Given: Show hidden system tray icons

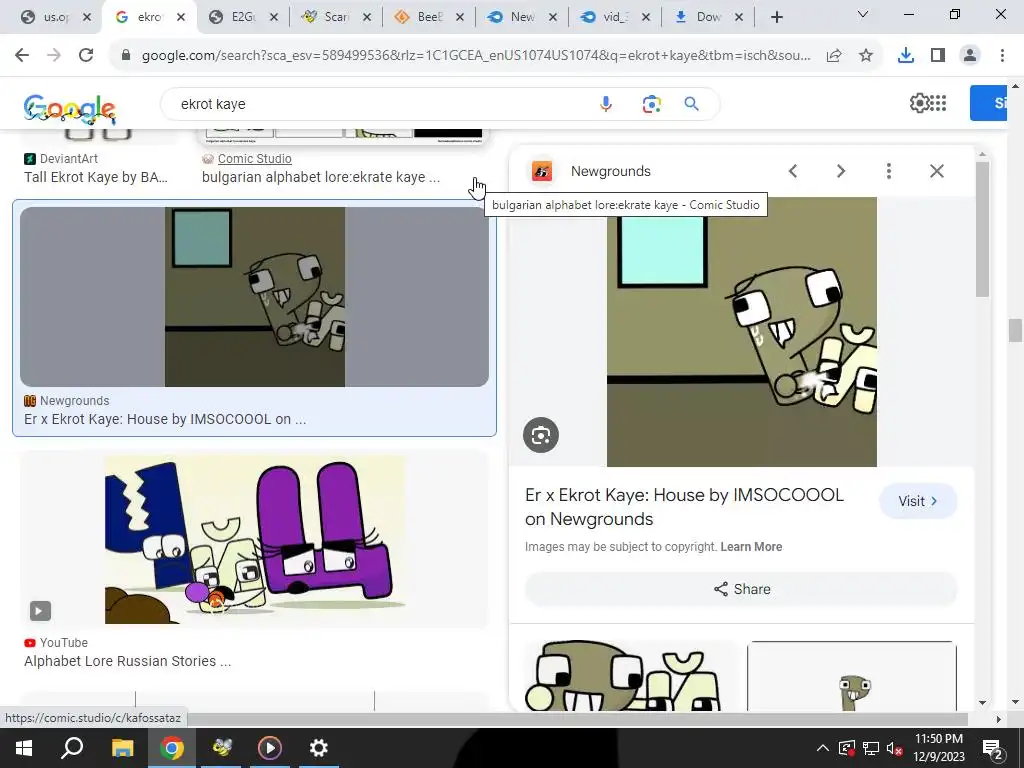Looking at the screenshot, I should tap(823, 748).
